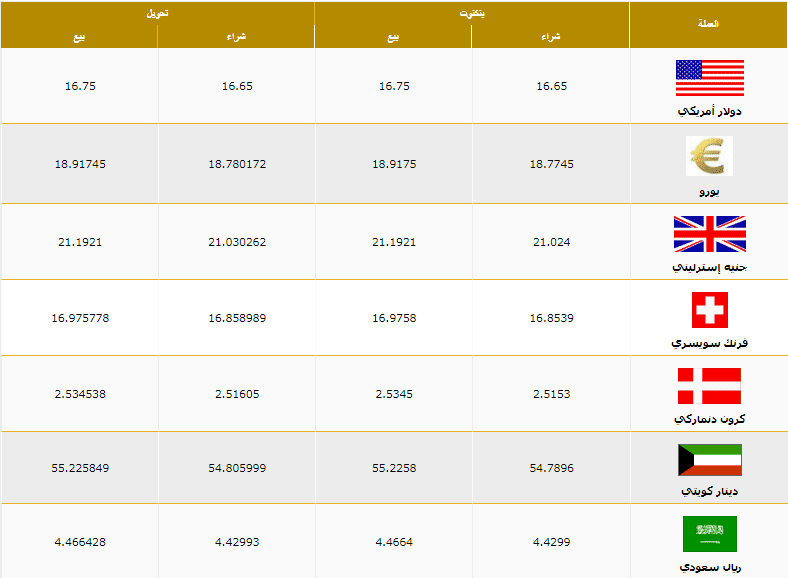Image resolution: width=788 pixels, height=578 pixels.
Task: Select the 18.7745 Euro buy rate cell
Action: (x=551, y=164)
